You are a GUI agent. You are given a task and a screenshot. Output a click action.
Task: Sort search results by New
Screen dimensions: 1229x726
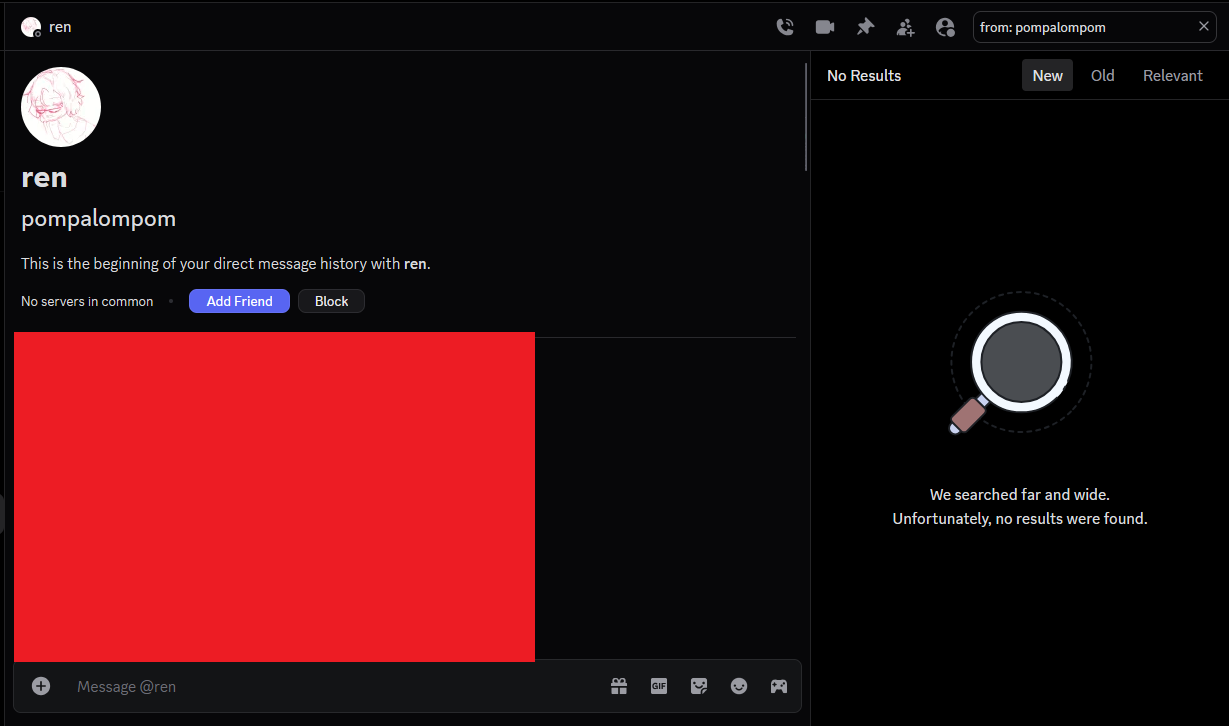tap(1047, 75)
